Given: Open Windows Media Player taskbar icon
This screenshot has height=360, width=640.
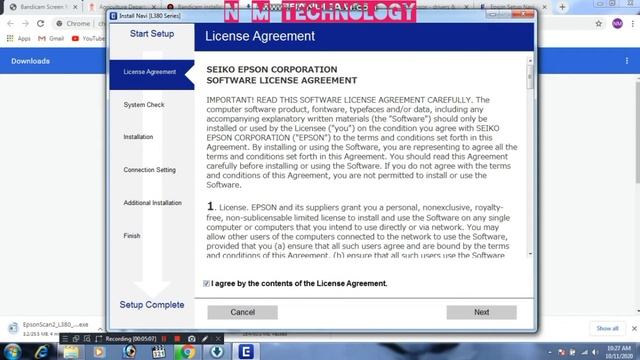Looking at the screenshot, I should (99, 351).
